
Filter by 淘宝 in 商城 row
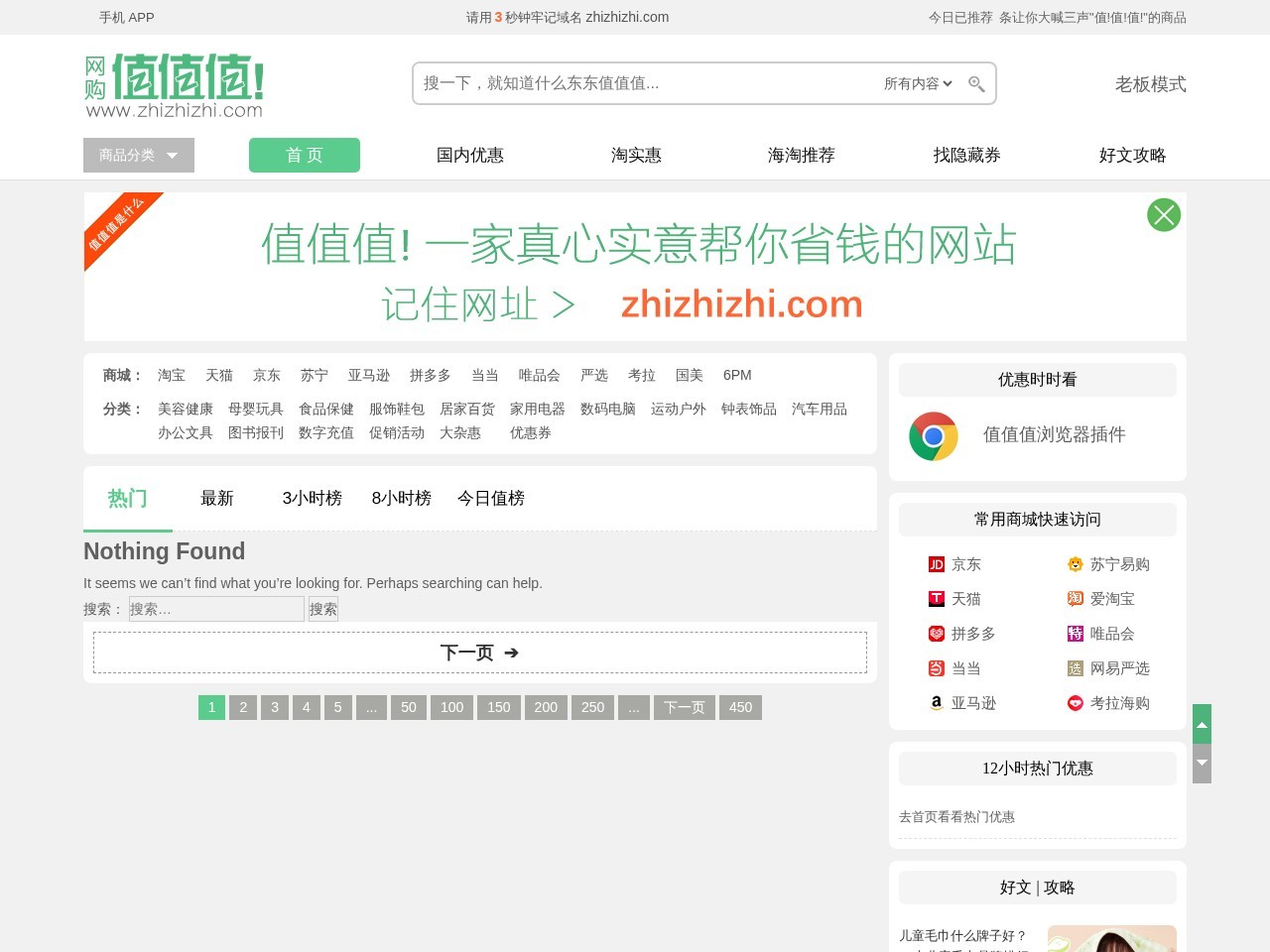point(172,375)
